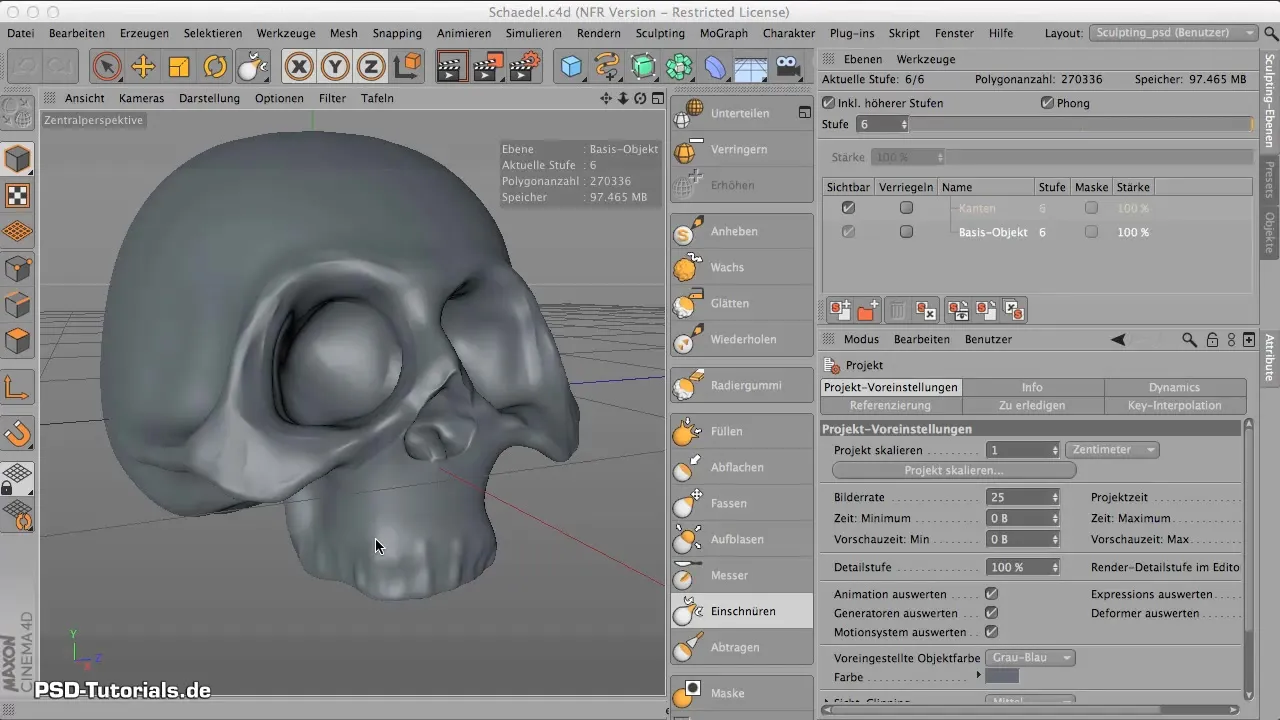Toggle the X axis lock

pyautogui.click(x=299, y=67)
